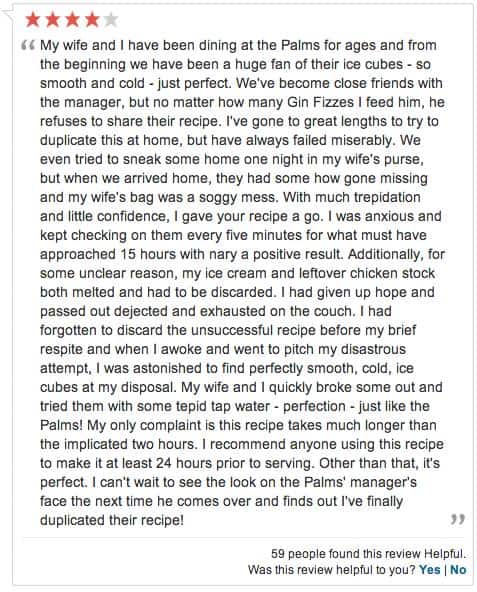Click the 'tepid tap water' line

coord(235,406)
